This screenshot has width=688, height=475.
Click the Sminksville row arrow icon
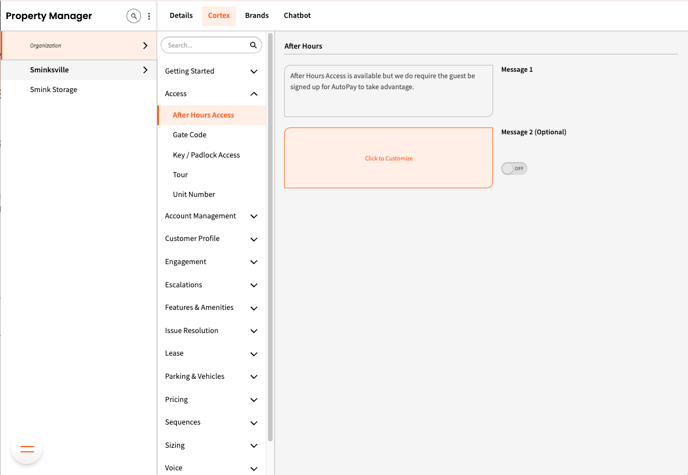click(x=145, y=70)
